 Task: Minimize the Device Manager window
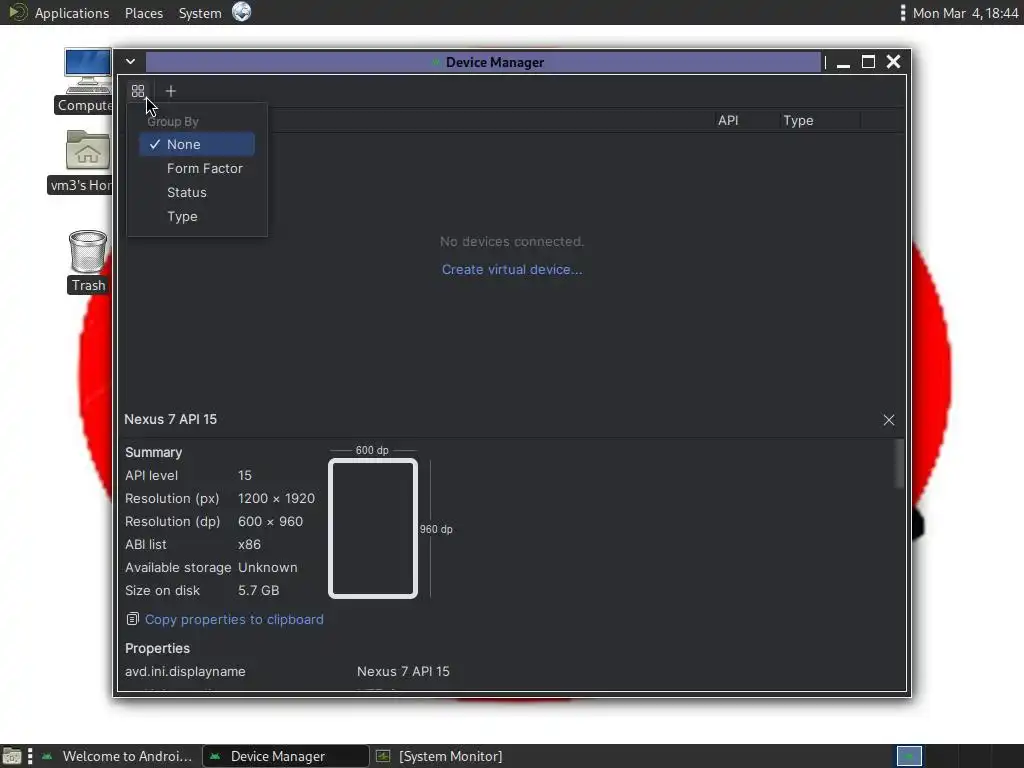[x=843, y=63]
